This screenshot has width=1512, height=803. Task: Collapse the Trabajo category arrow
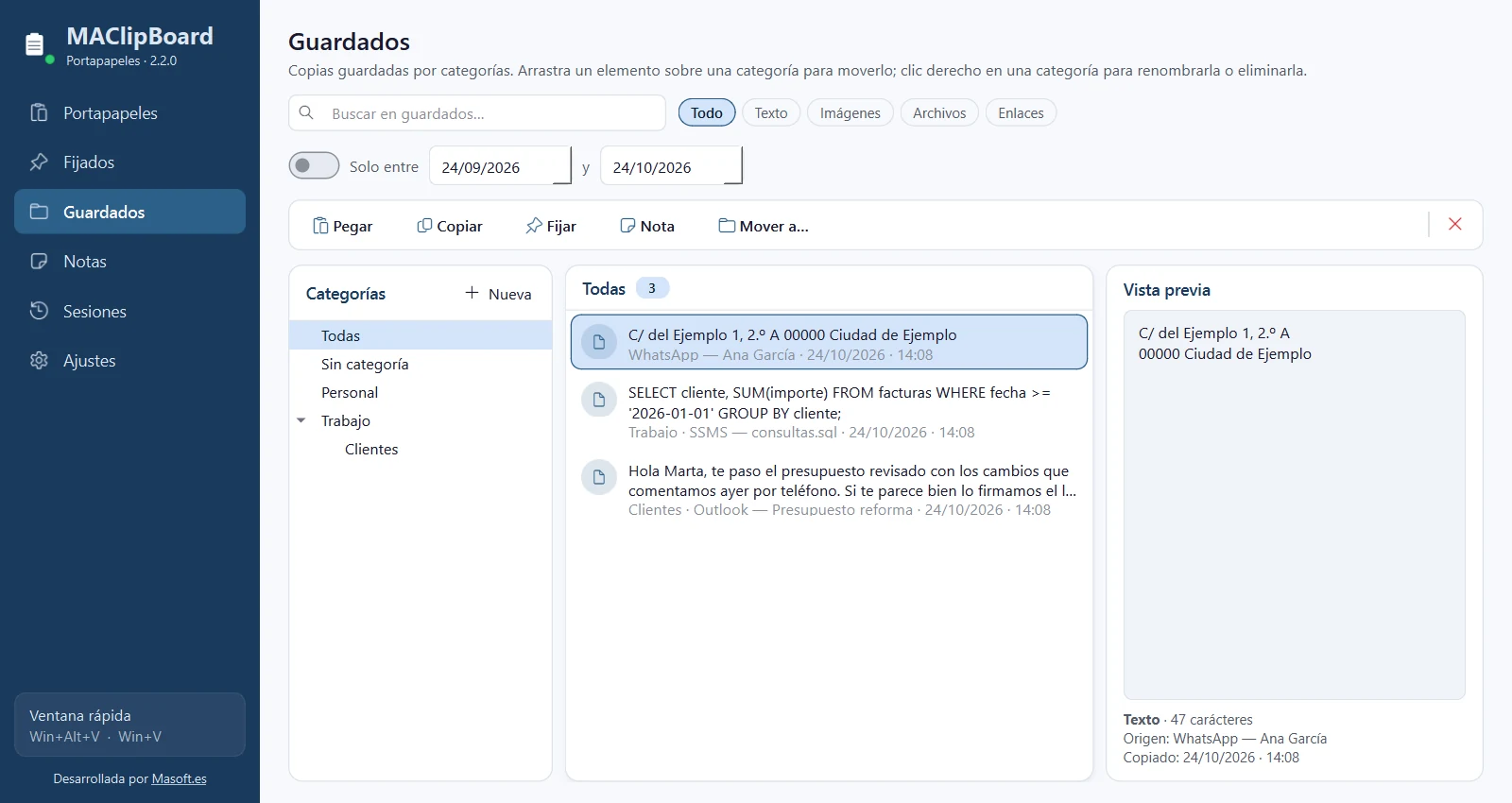coord(301,420)
